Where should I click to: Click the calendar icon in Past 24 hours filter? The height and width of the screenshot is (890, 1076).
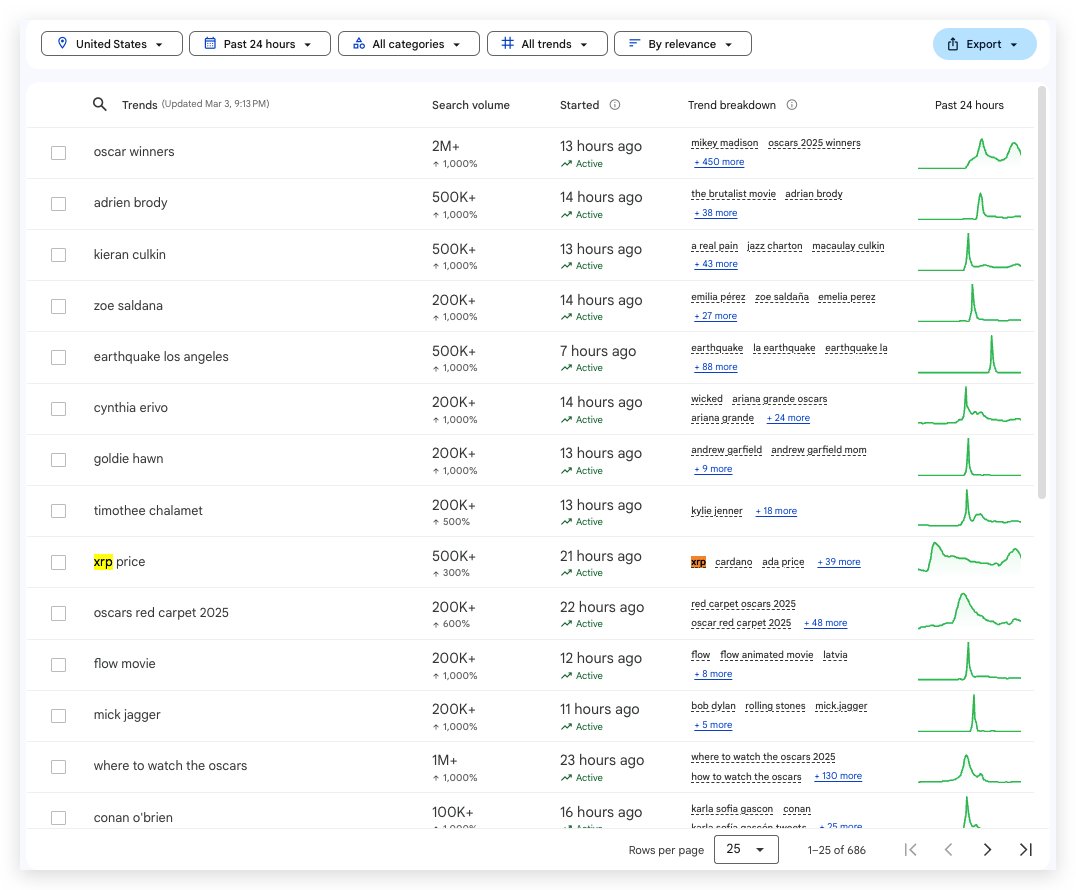pos(210,43)
